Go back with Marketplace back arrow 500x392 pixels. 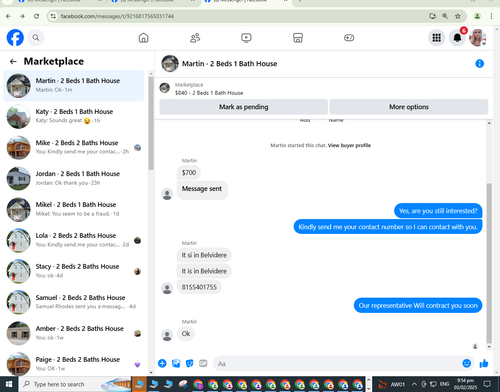pyautogui.click(x=13, y=61)
